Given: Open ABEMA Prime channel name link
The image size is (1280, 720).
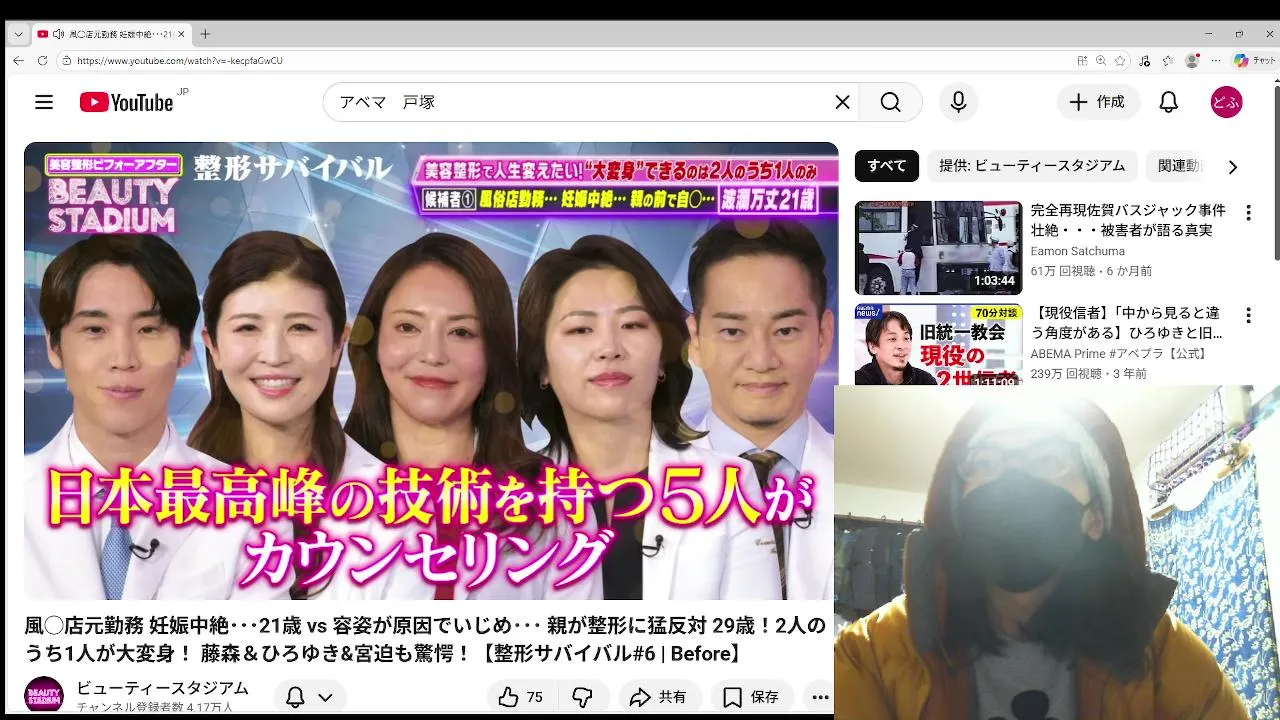Looking at the screenshot, I should pyautogui.click(x=1120, y=354).
